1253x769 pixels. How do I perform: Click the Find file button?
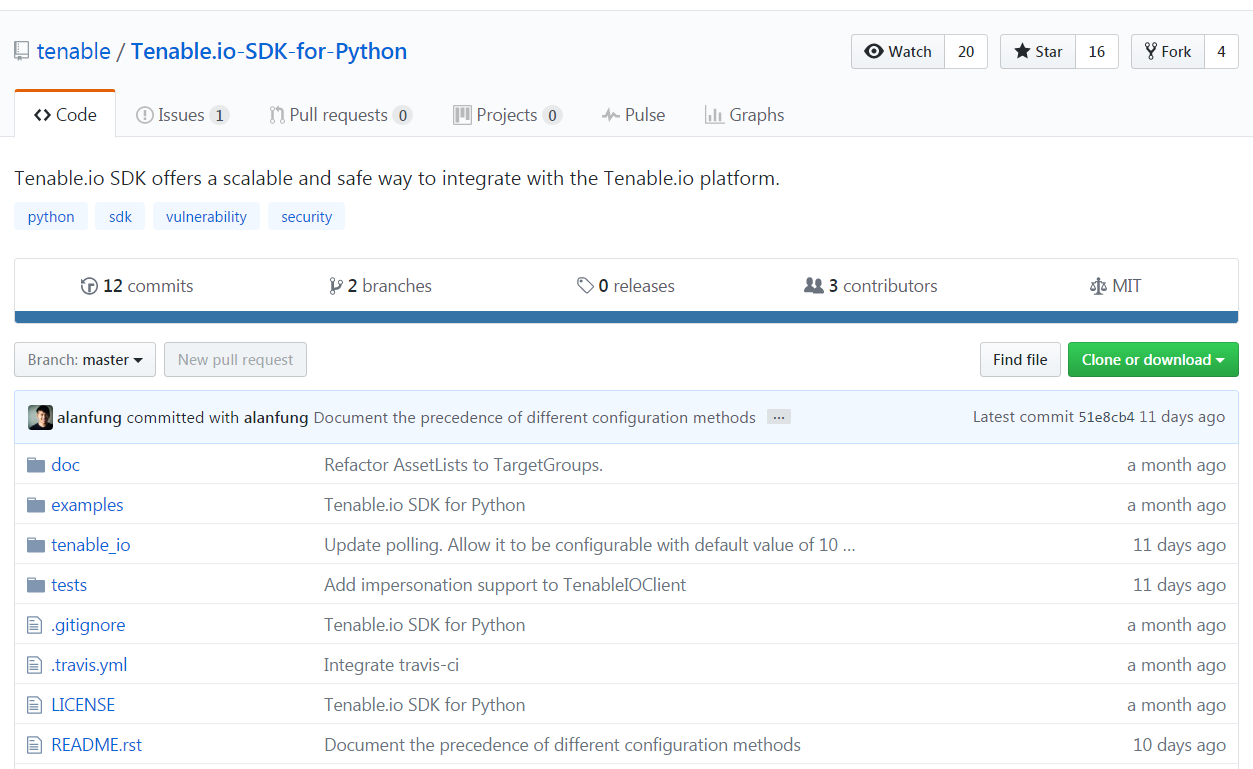(1020, 360)
